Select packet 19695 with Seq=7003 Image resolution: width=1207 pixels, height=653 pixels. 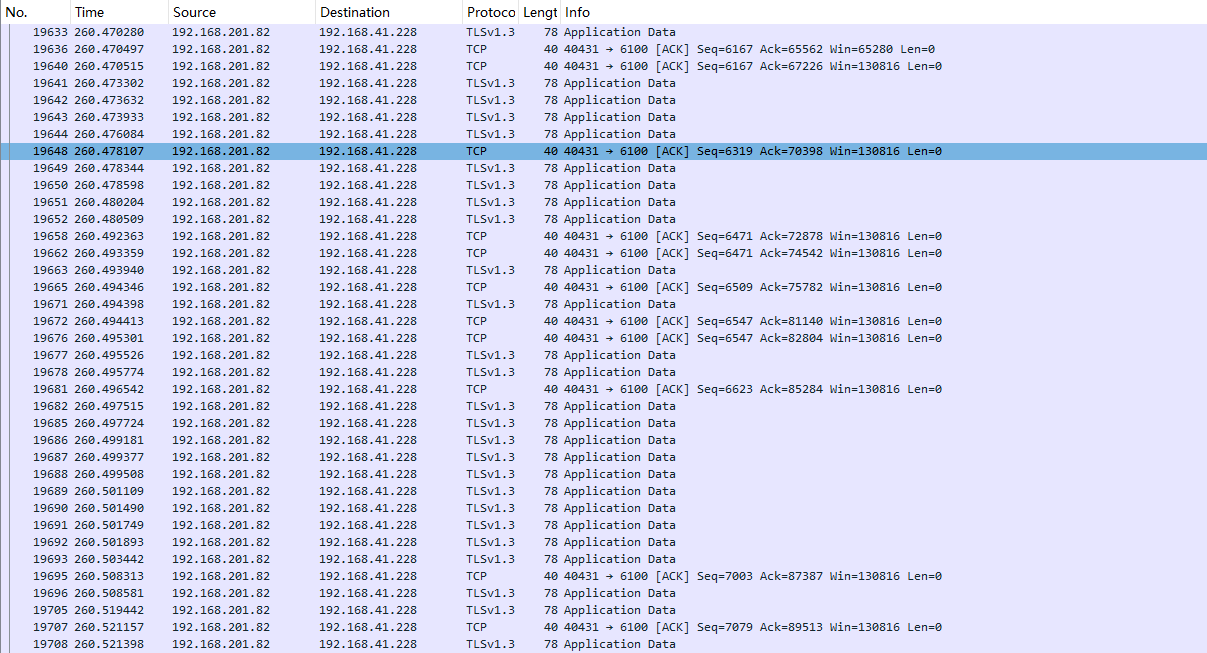coord(600,576)
